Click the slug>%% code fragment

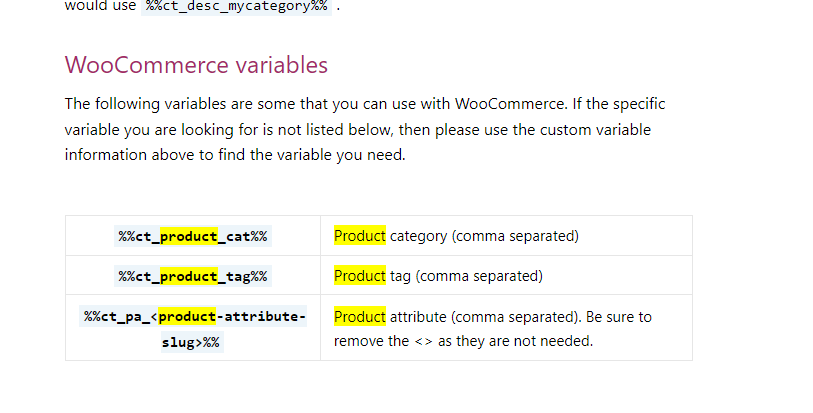click(x=192, y=342)
